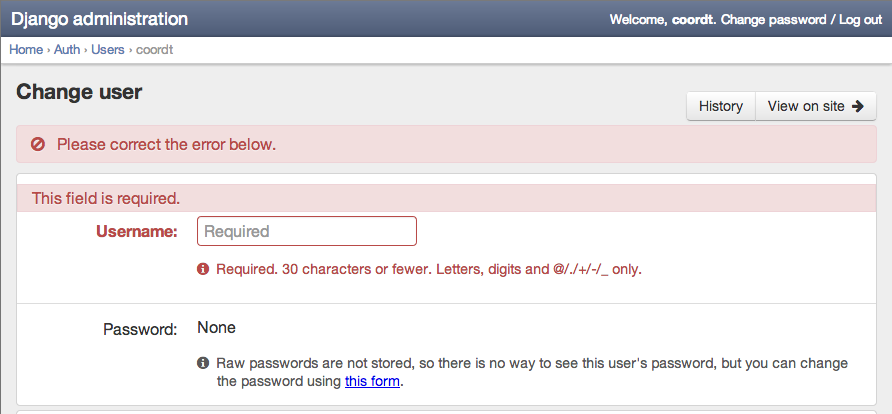Go to Home via the breadcrumb
Viewport: 892px width, 414px height.
pyautogui.click(x=26, y=49)
